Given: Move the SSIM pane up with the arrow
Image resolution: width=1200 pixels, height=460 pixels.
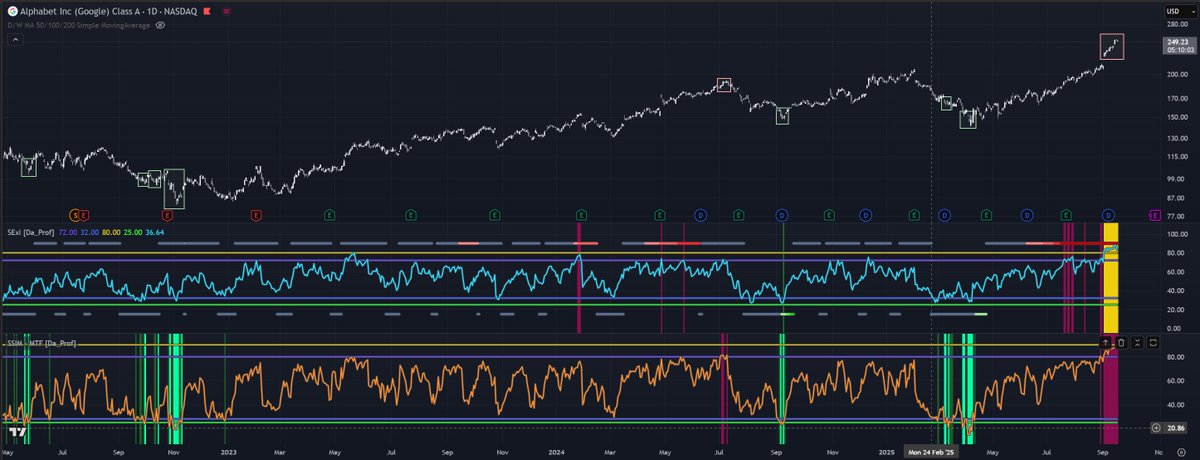Looking at the screenshot, I should click(x=1105, y=342).
